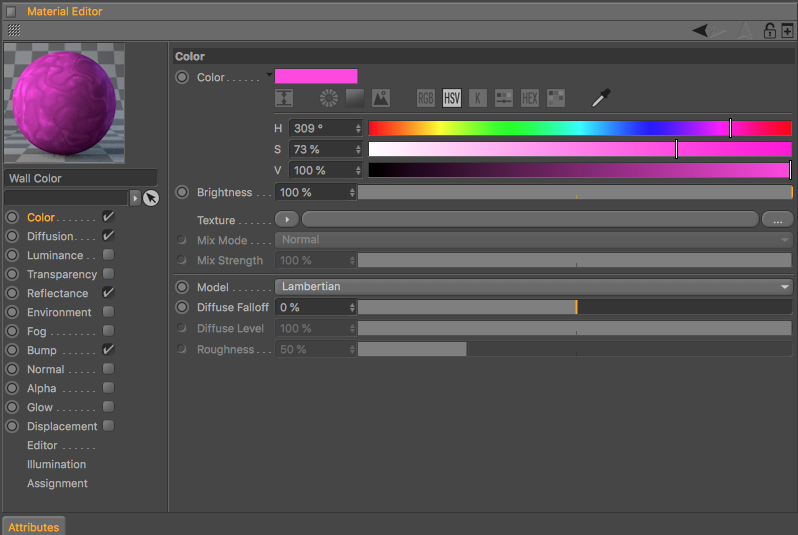
Task: Open the Model Lambertian dropdown
Action: (534, 287)
